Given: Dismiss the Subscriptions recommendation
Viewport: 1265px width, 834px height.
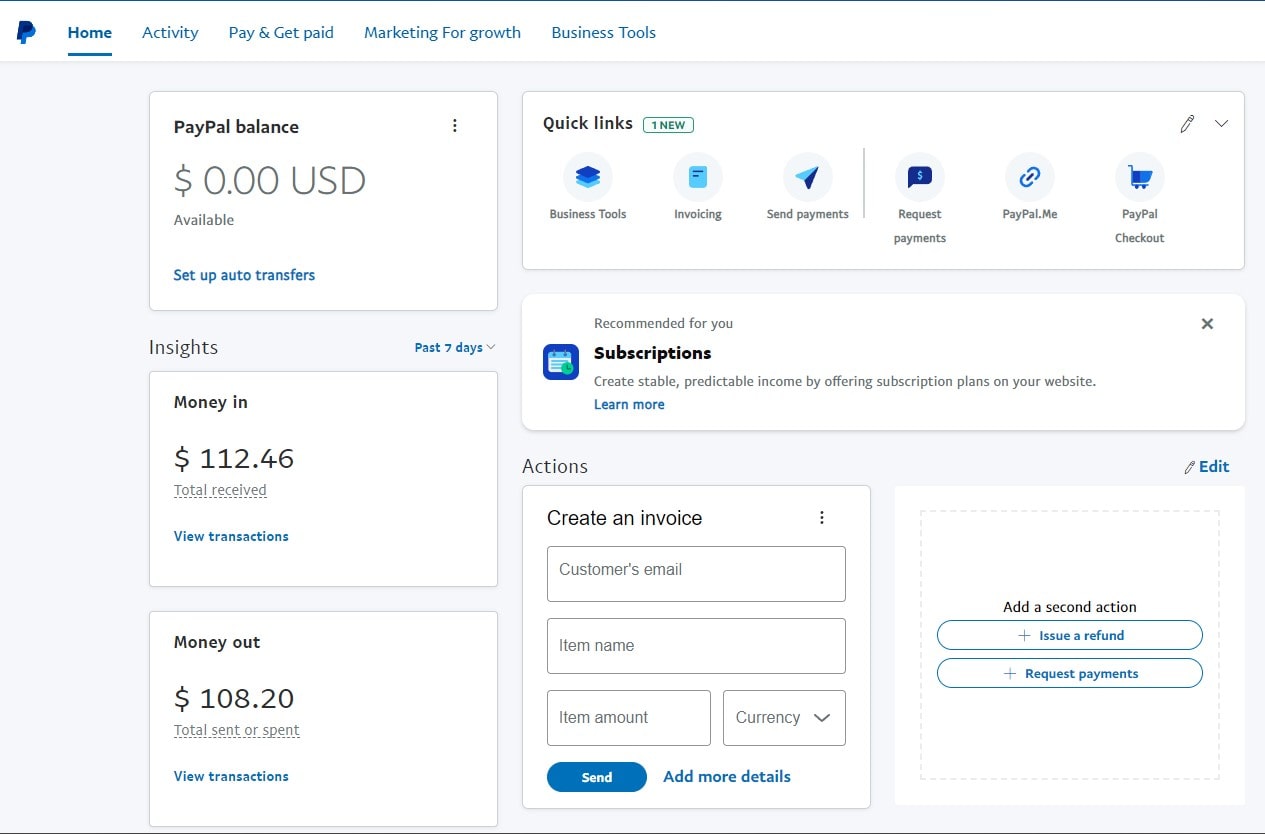Looking at the screenshot, I should pyautogui.click(x=1207, y=323).
